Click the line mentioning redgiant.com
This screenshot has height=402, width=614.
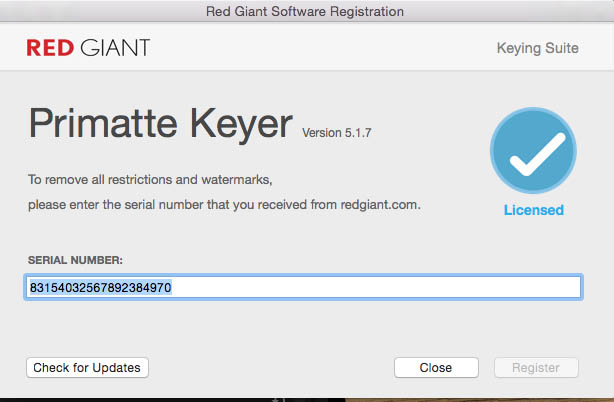point(224,205)
